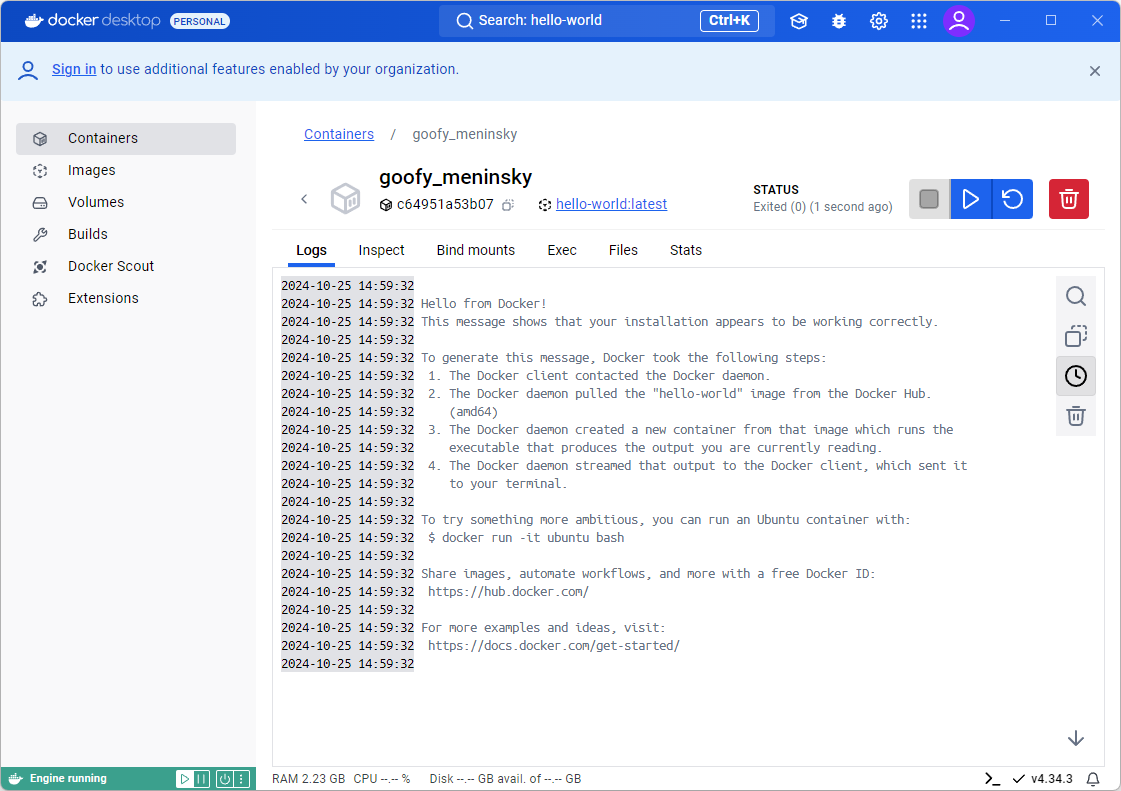
Task: Clear the logs with trash icon
Action: pyautogui.click(x=1075, y=416)
